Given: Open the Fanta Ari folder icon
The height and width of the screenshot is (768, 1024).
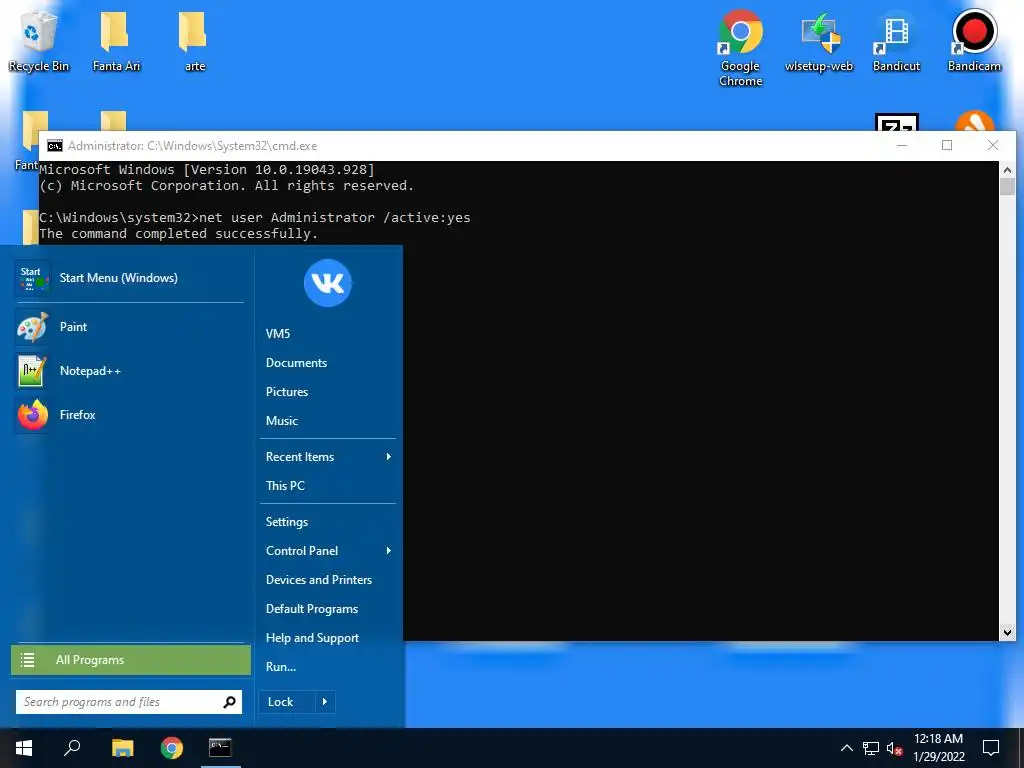Looking at the screenshot, I should (x=116, y=40).
